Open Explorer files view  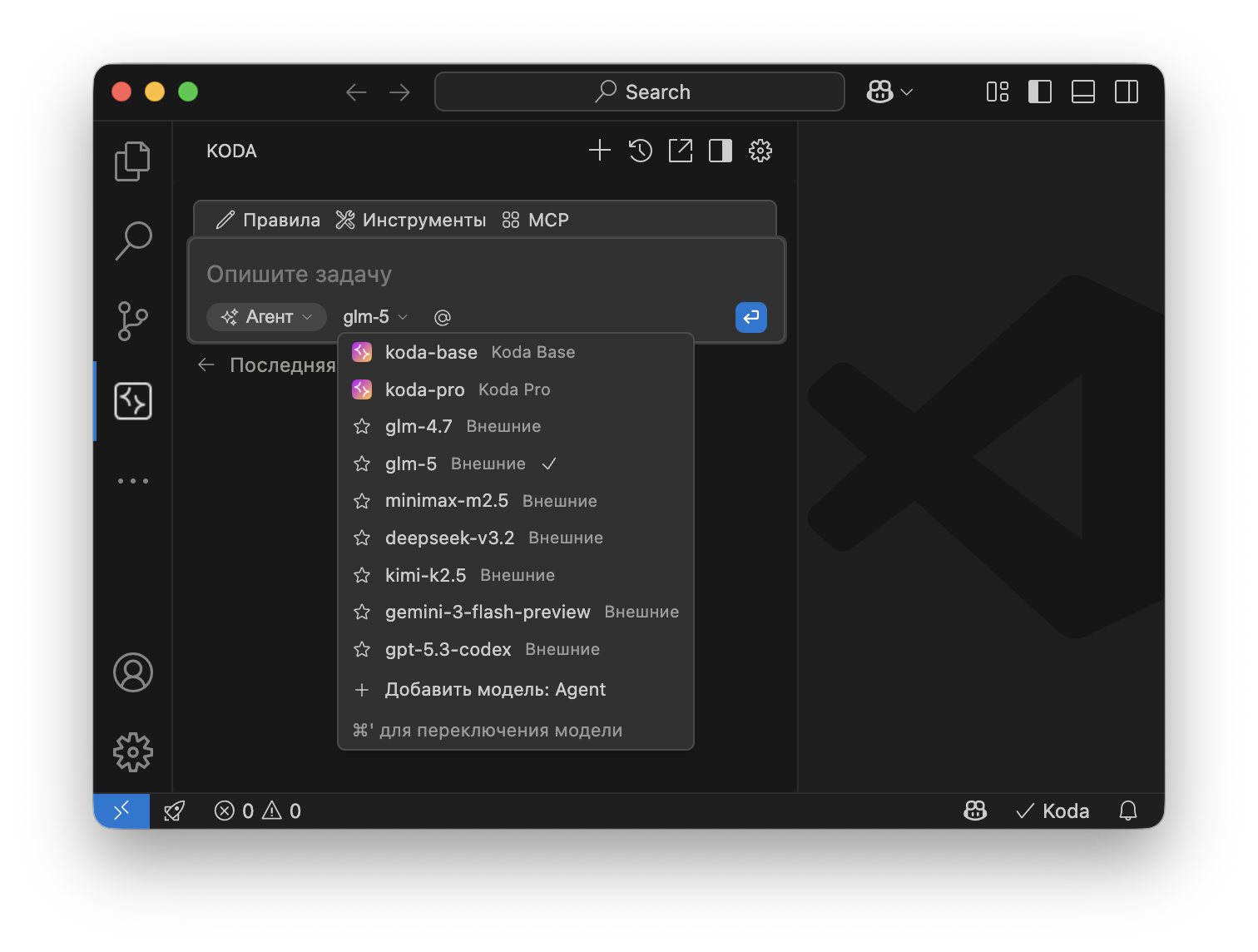click(133, 161)
